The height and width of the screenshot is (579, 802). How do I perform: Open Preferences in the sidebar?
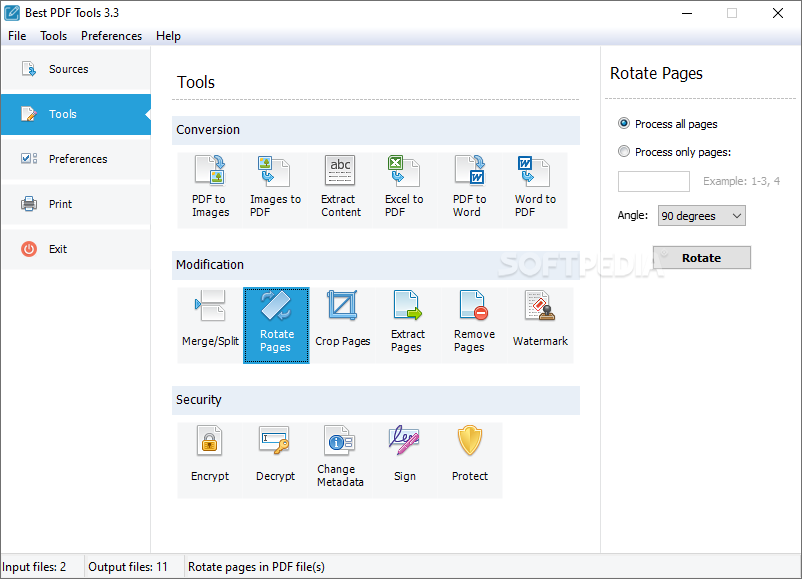[76, 159]
